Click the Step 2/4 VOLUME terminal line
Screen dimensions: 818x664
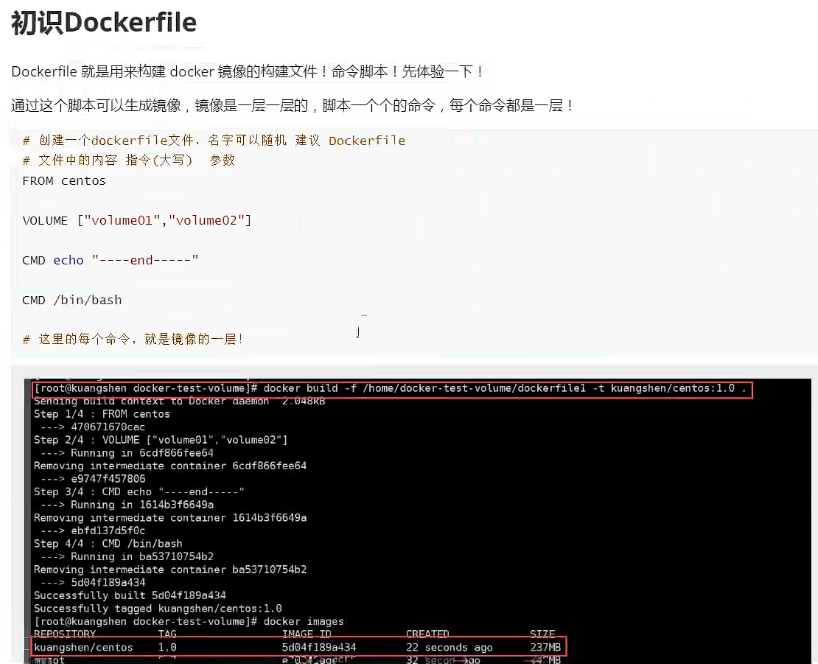coord(161,440)
